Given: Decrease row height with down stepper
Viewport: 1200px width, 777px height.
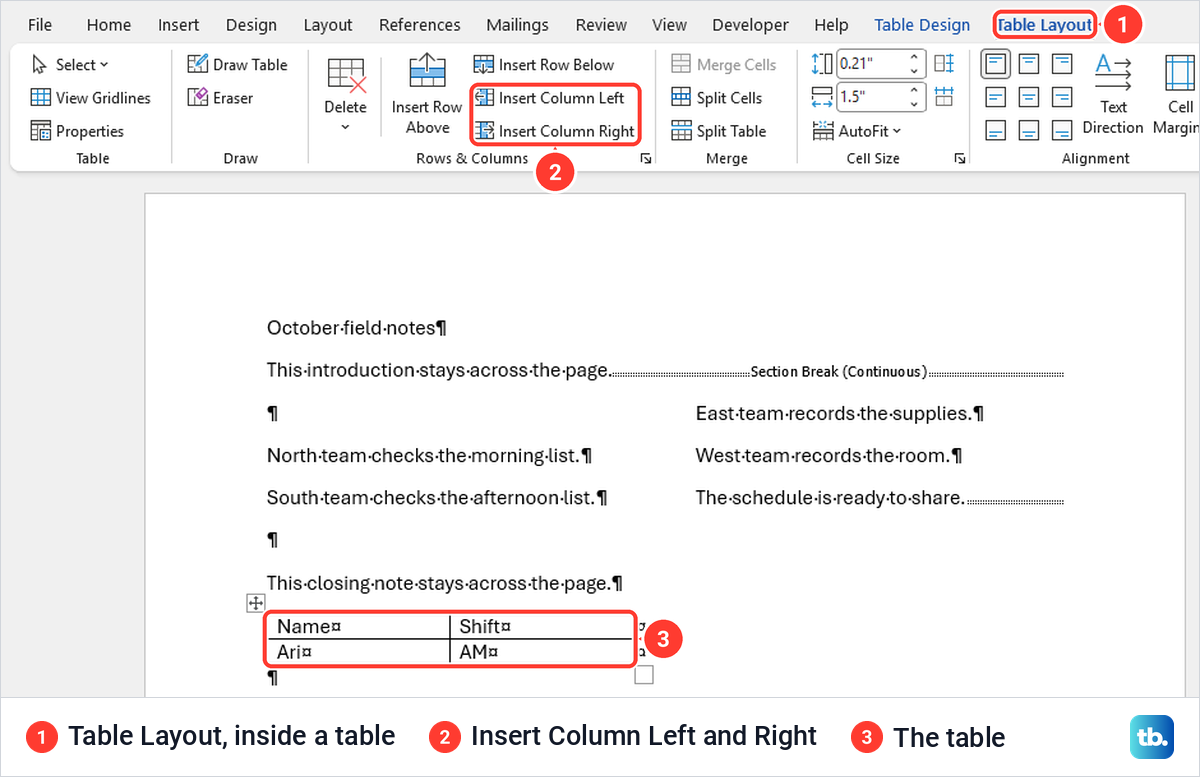Looking at the screenshot, I should (914, 71).
